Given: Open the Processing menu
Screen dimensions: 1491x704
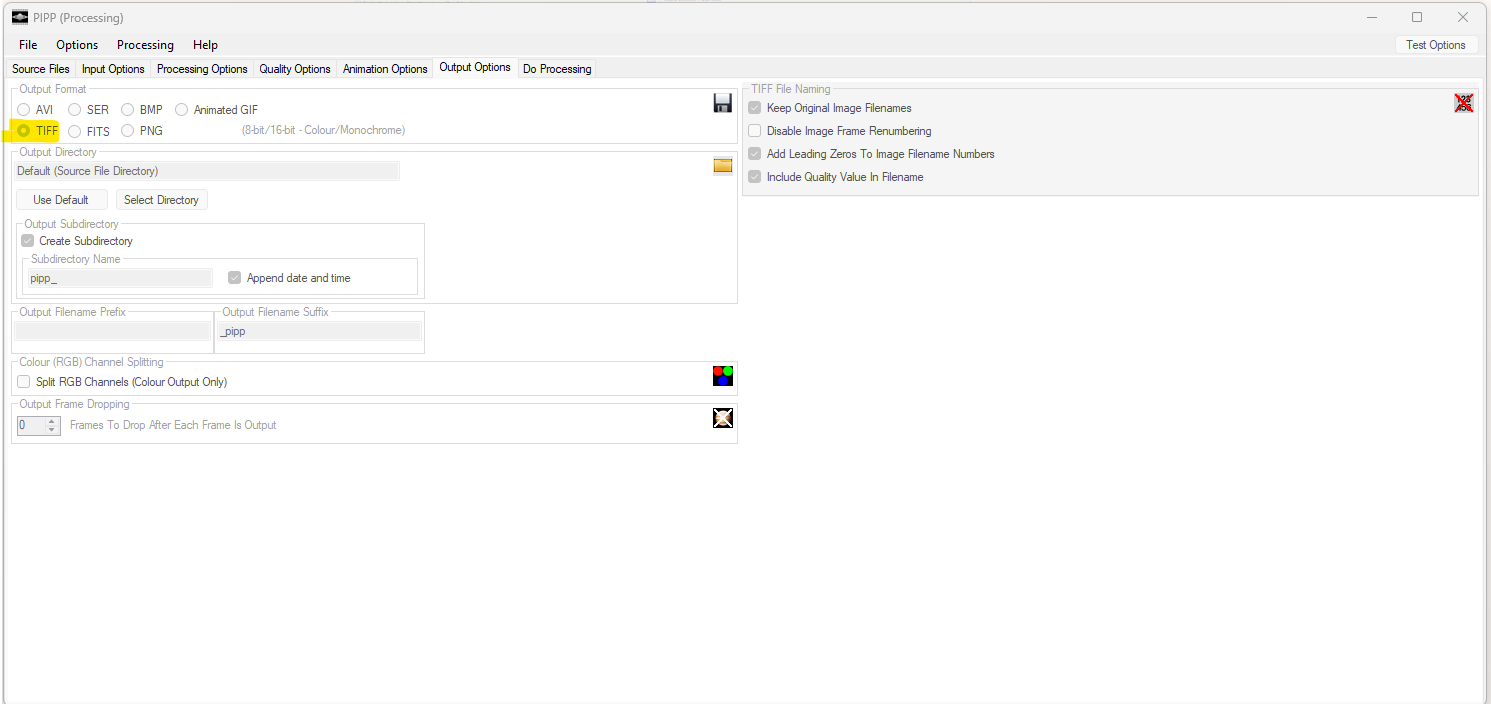Looking at the screenshot, I should click(x=145, y=45).
